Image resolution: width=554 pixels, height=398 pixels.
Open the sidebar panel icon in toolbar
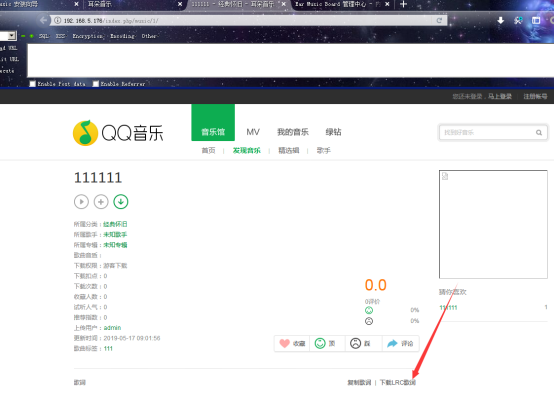pos(536,21)
